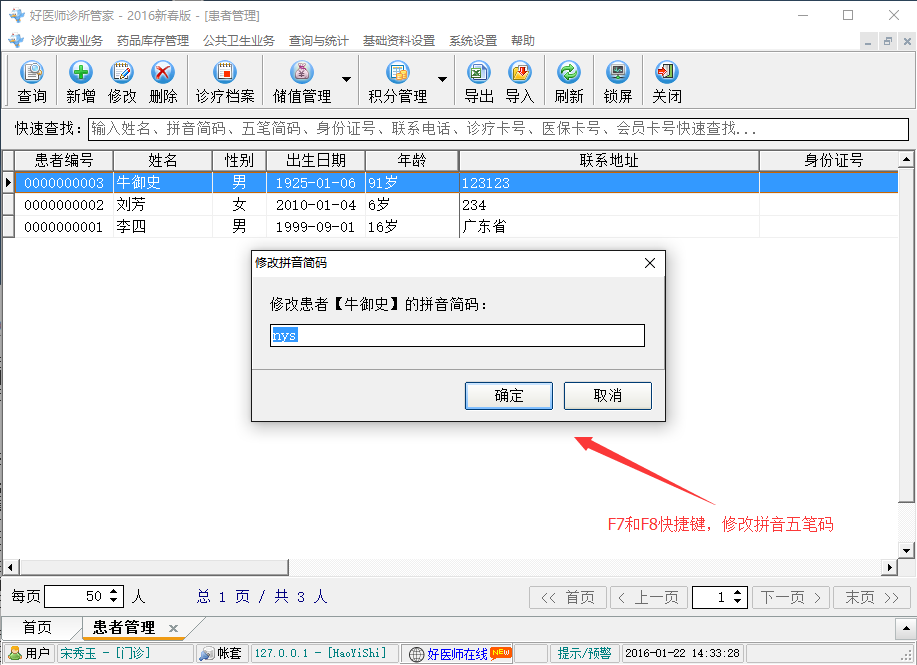Focus the 快速查找 search box
This screenshot has width=917, height=665.
498,129
